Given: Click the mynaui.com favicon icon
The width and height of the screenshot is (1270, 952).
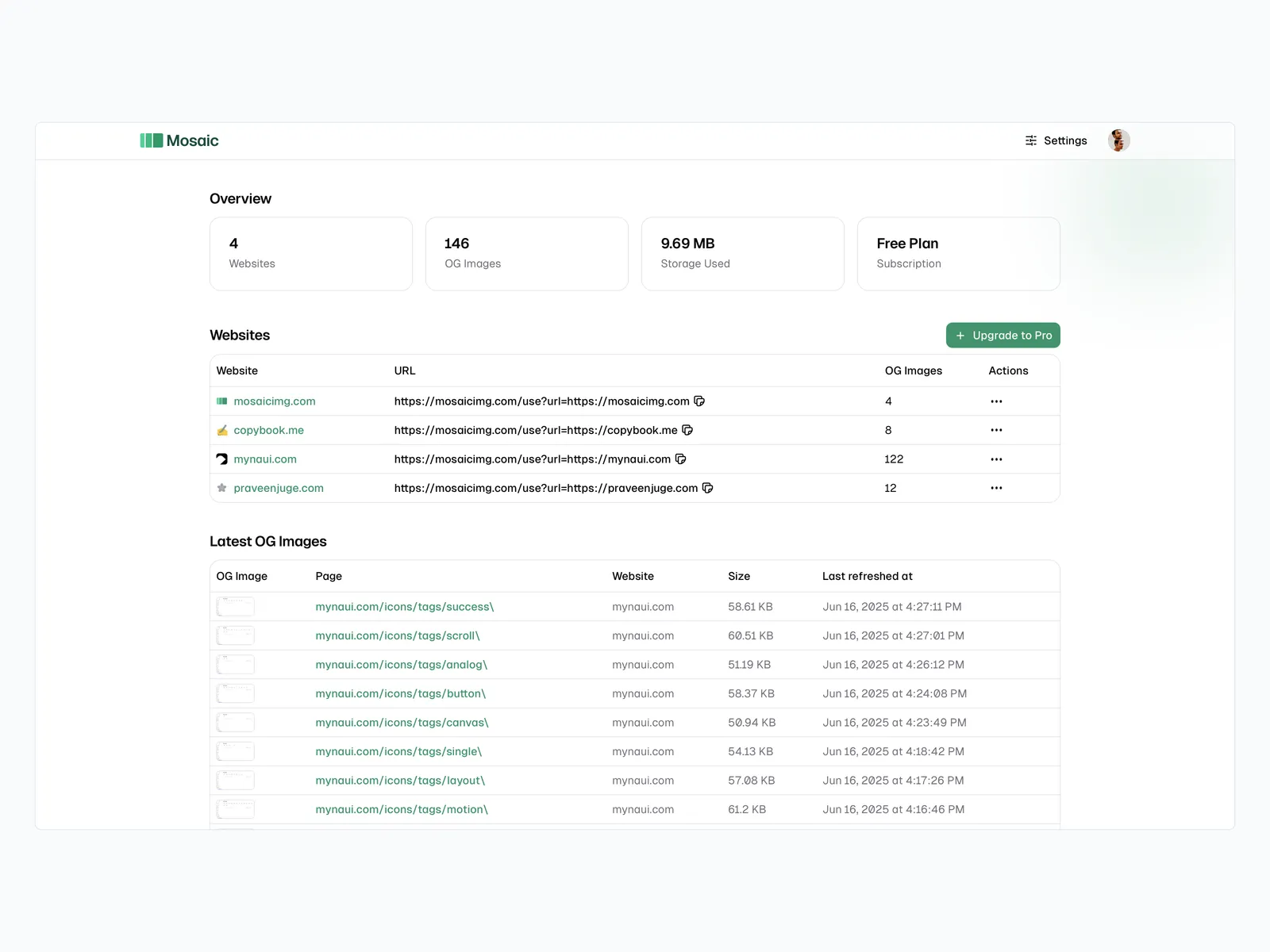Looking at the screenshot, I should click(222, 459).
